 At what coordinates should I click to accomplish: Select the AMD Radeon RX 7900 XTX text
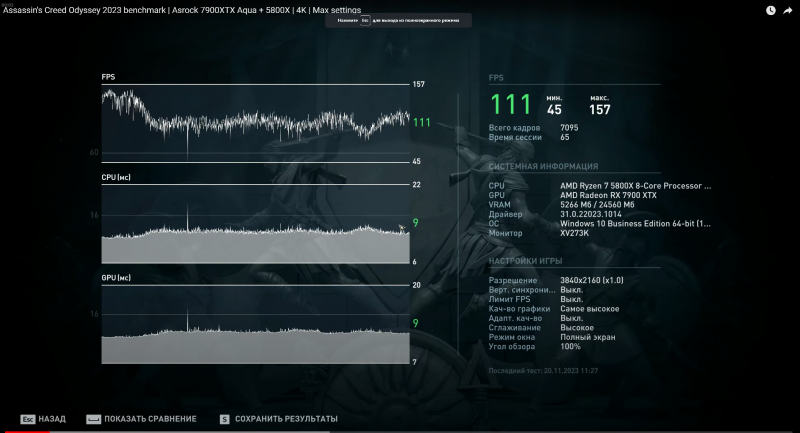click(608, 195)
